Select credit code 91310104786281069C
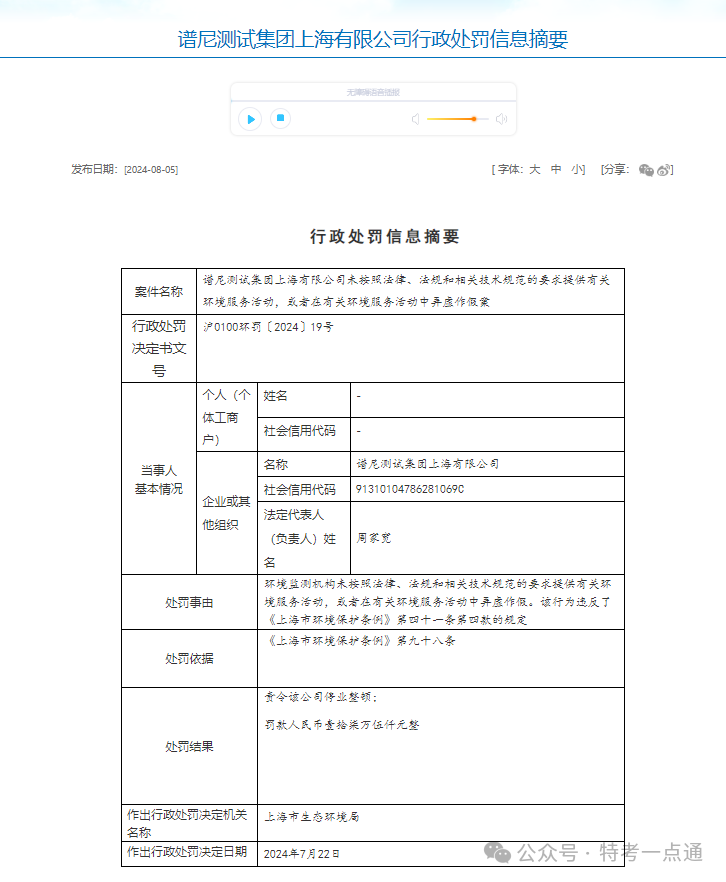Image resolution: width=726 pixels, height=882 pixels. point(410,489)
